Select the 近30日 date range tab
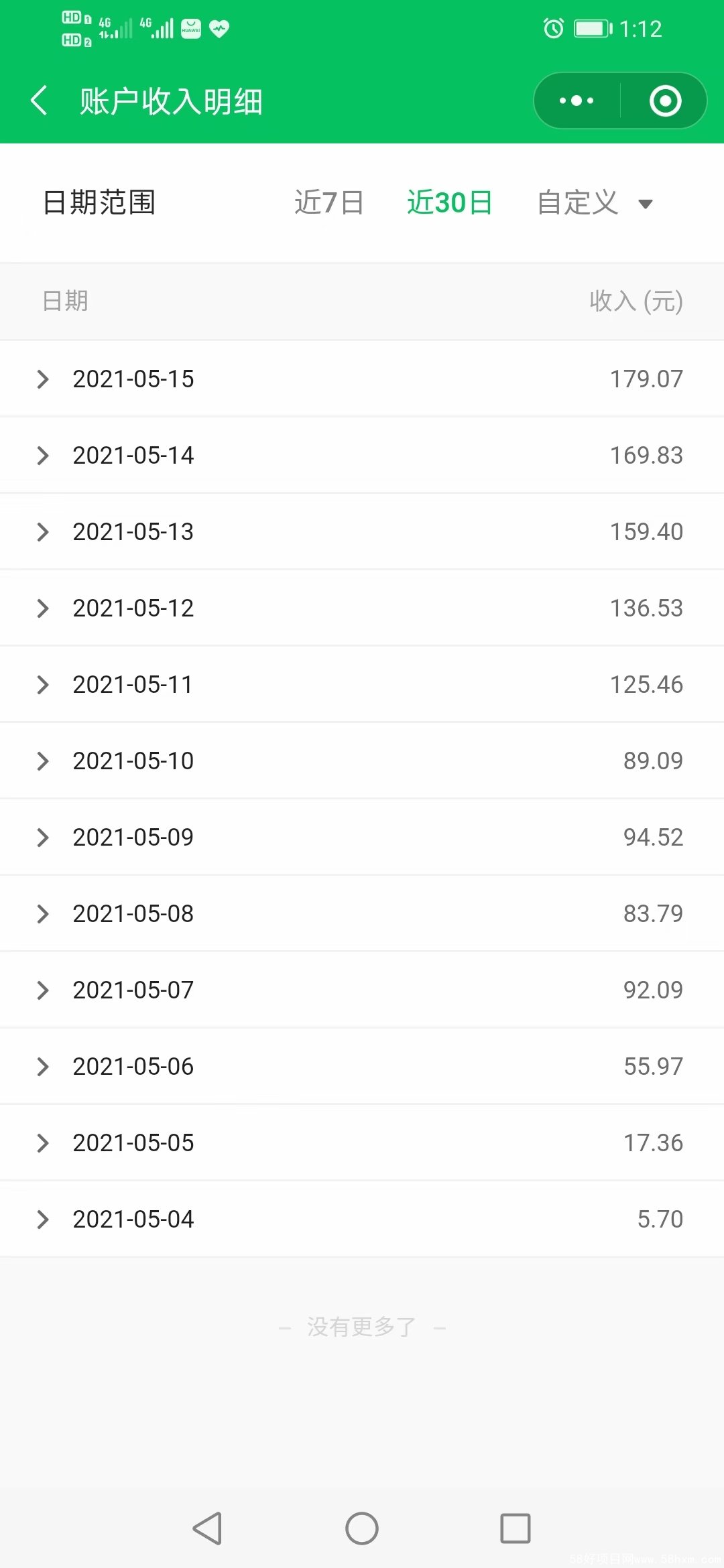This screenshot has height=1568, width=724. point(450,202)
